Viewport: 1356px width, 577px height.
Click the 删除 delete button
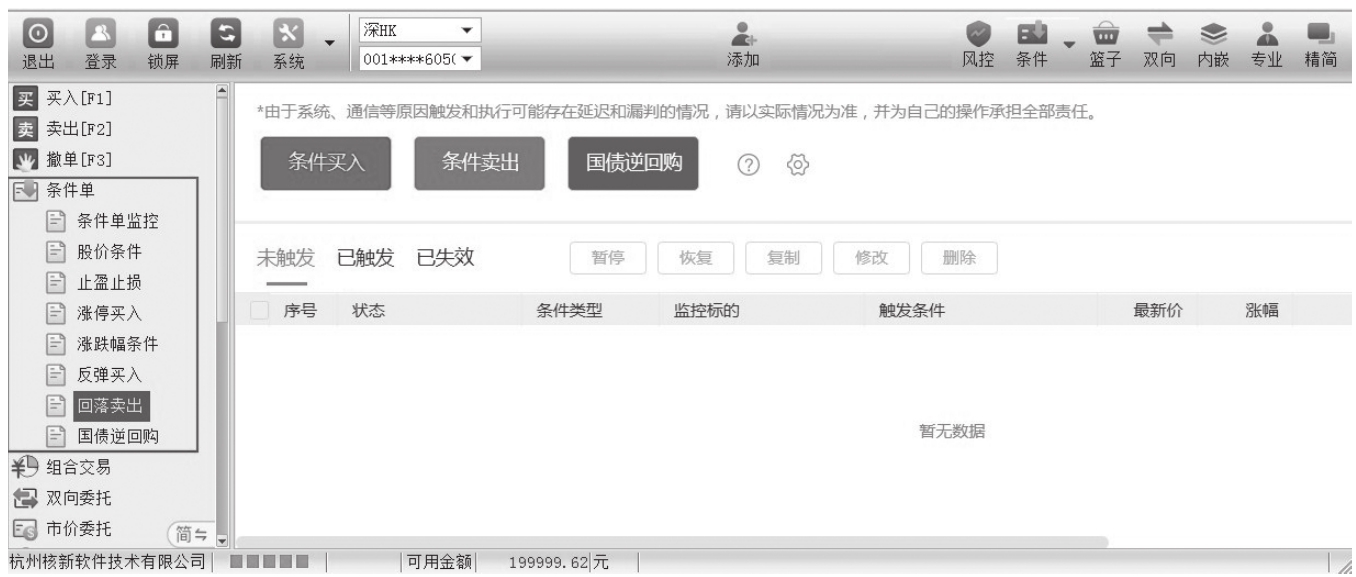tap(957, 258)
